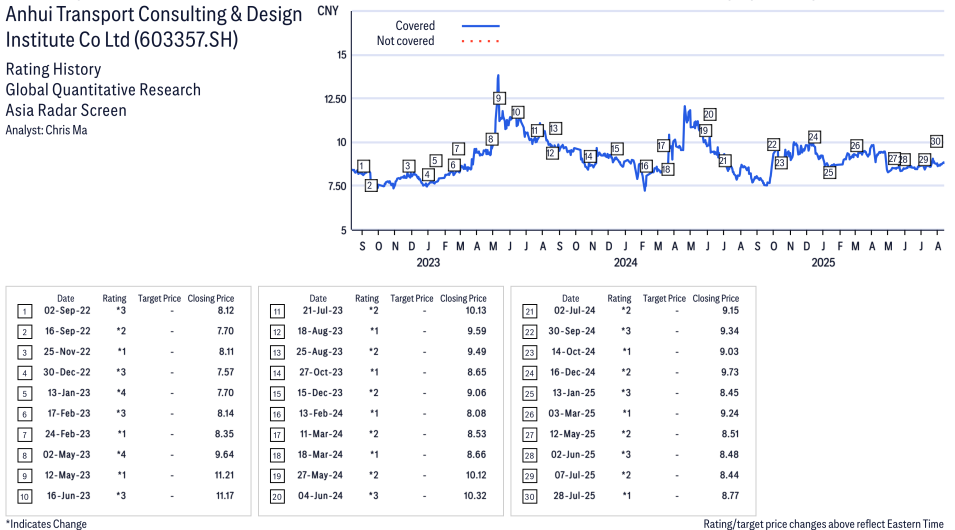Viewport: 955px width, 530px height.
Task: Click the 2025 year label on x-axis
Action: click(823, 263)
